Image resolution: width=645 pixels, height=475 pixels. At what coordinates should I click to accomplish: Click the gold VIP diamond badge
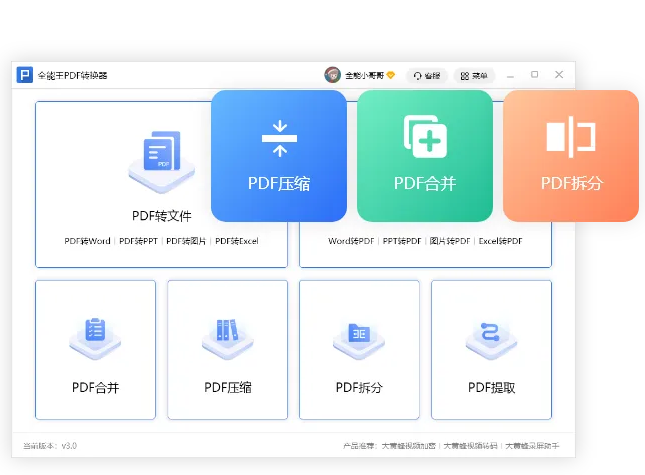391,75
